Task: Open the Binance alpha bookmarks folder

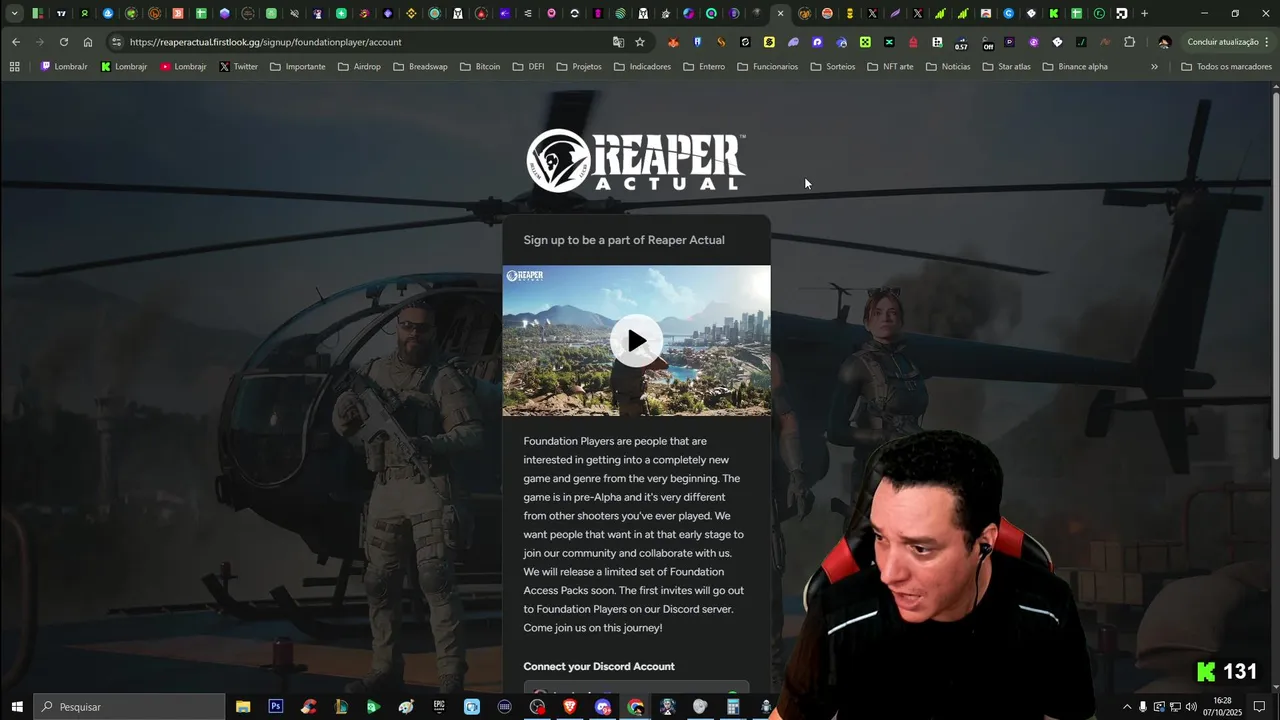Action: point(1074,67)
